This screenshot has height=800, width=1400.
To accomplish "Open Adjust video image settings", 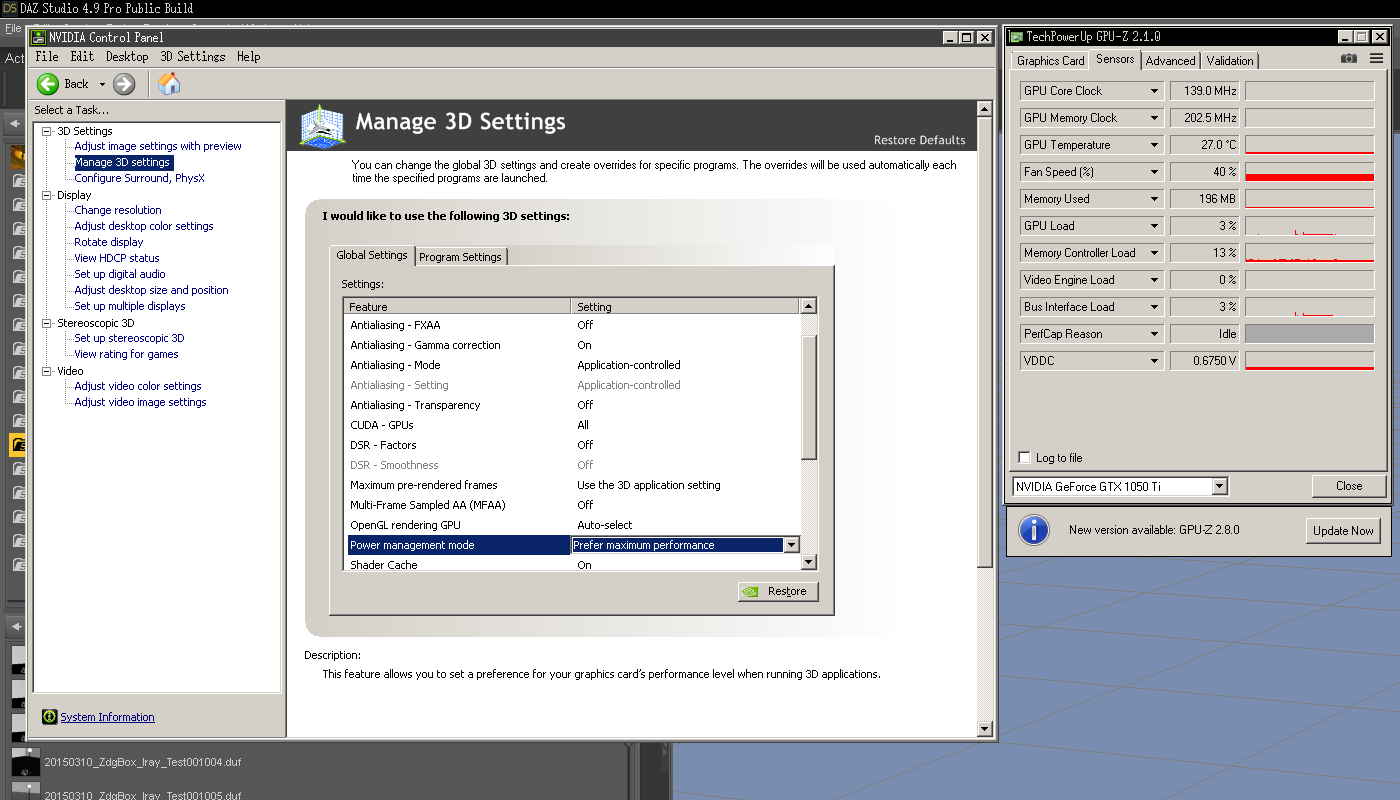I will [x=140, y=402].
